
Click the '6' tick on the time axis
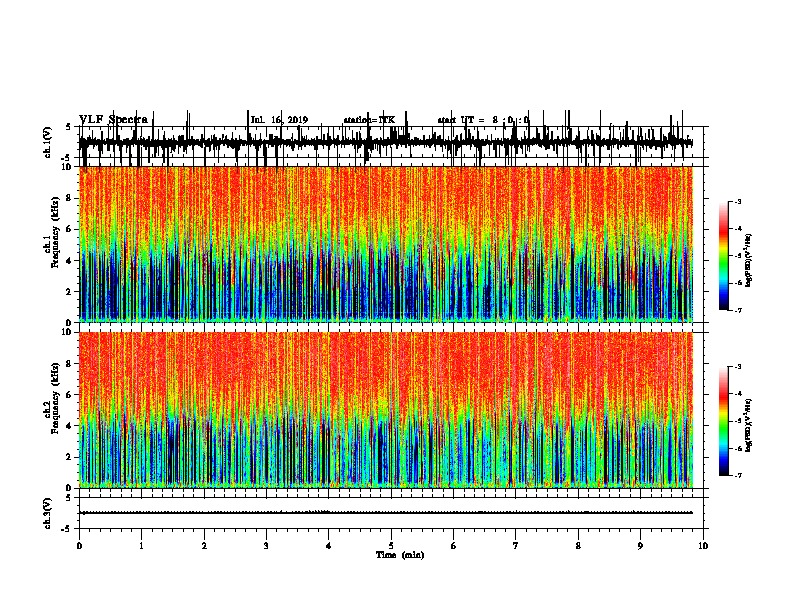tap(454, 546)
